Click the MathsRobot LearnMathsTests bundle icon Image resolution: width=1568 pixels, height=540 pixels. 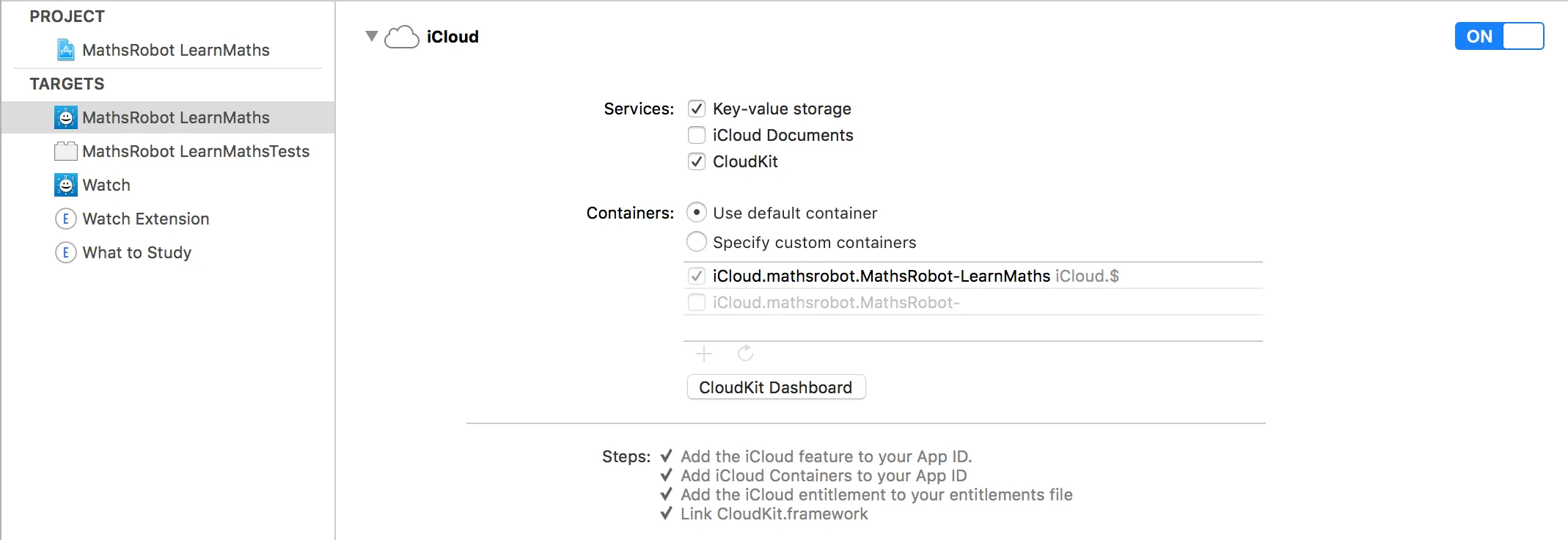coord(66,151)
